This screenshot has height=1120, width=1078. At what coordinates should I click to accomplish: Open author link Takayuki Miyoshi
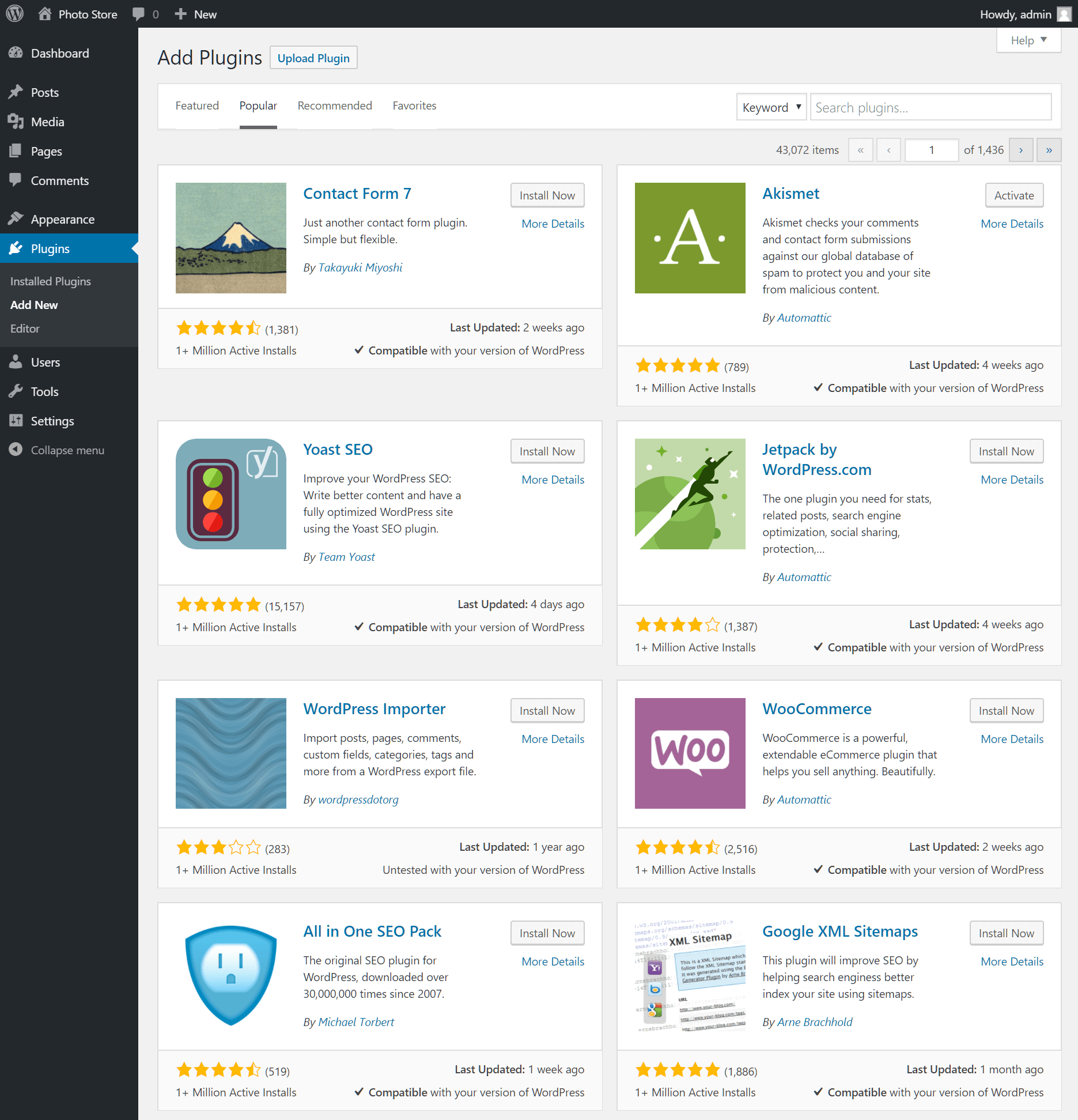click(x=360, y=267)
